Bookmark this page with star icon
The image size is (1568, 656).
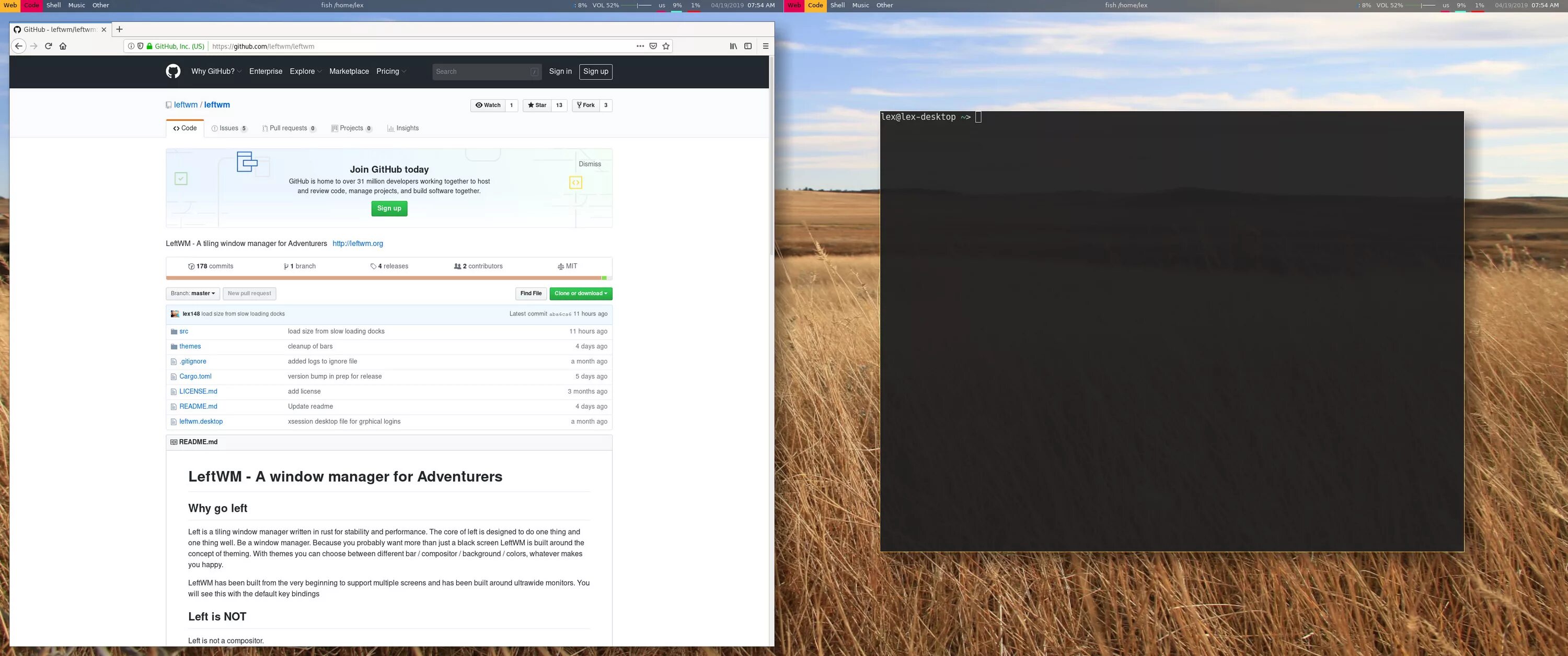pos(666,46)
